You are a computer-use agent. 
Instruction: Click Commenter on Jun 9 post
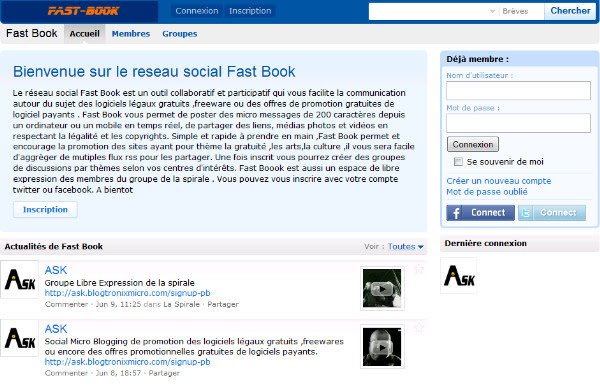tap(66, 304)
